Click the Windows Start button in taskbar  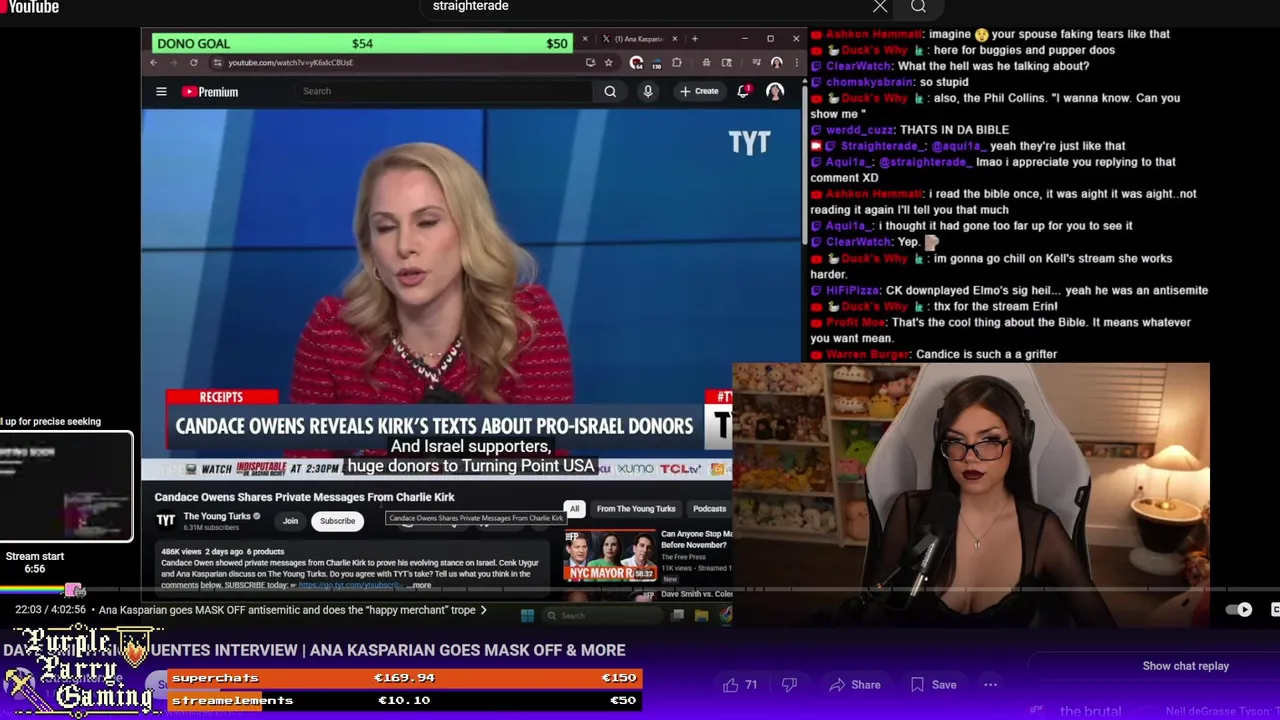pos(527,616)
